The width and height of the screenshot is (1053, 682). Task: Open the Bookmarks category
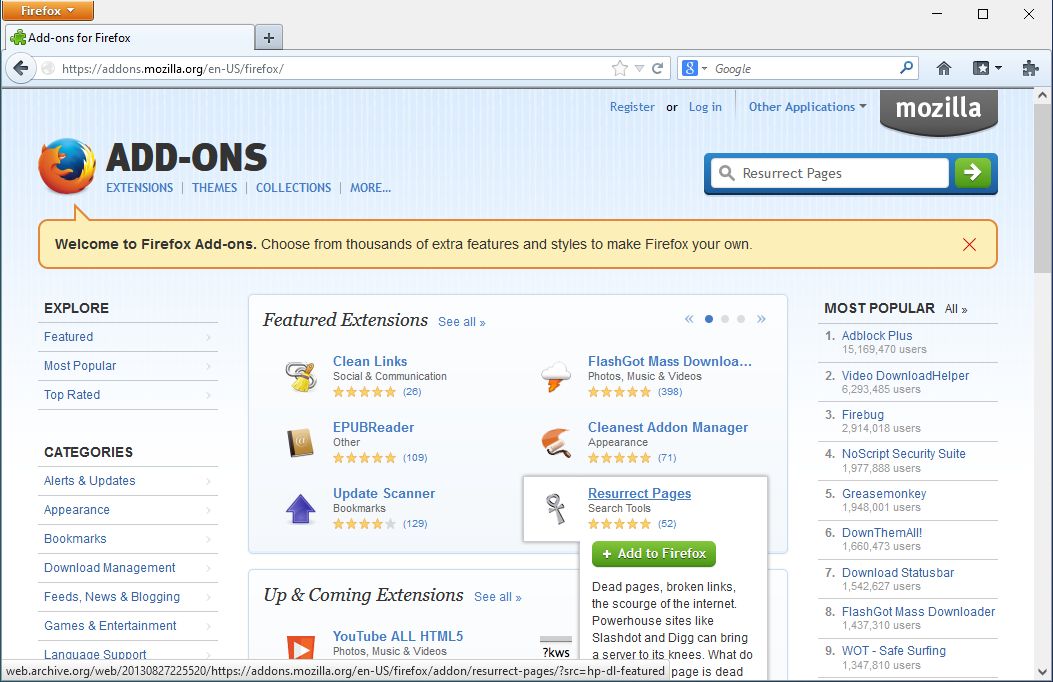point(128,538)
